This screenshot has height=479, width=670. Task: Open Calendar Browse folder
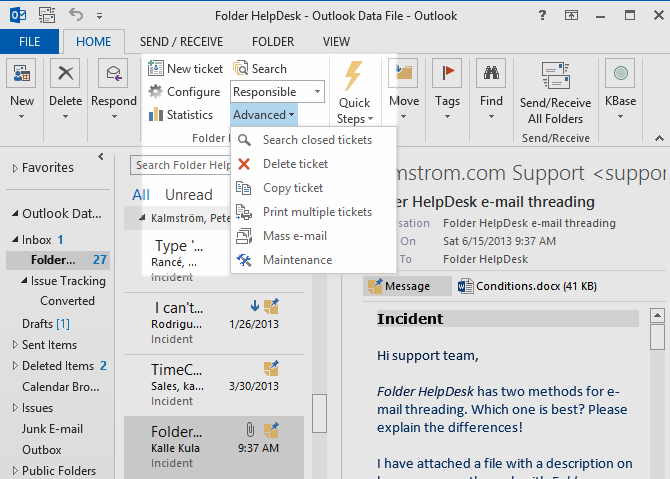tap(60, 387)
